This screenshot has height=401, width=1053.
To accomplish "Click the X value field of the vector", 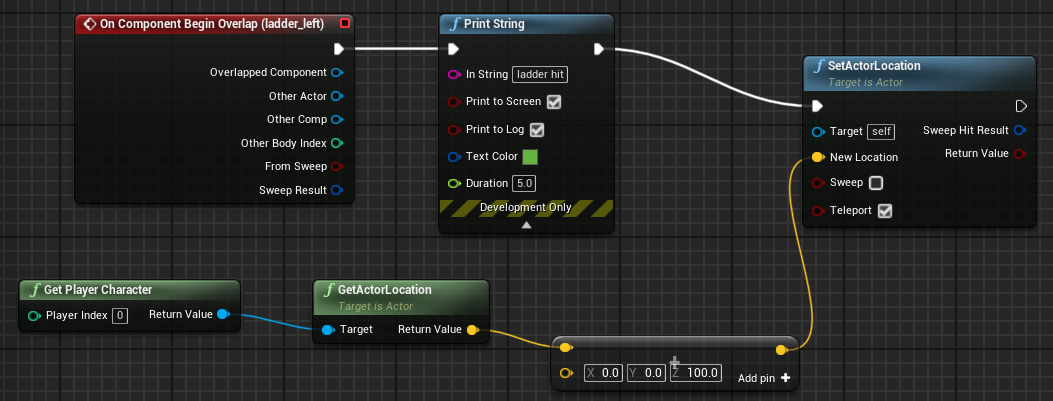I will (604, 373).
